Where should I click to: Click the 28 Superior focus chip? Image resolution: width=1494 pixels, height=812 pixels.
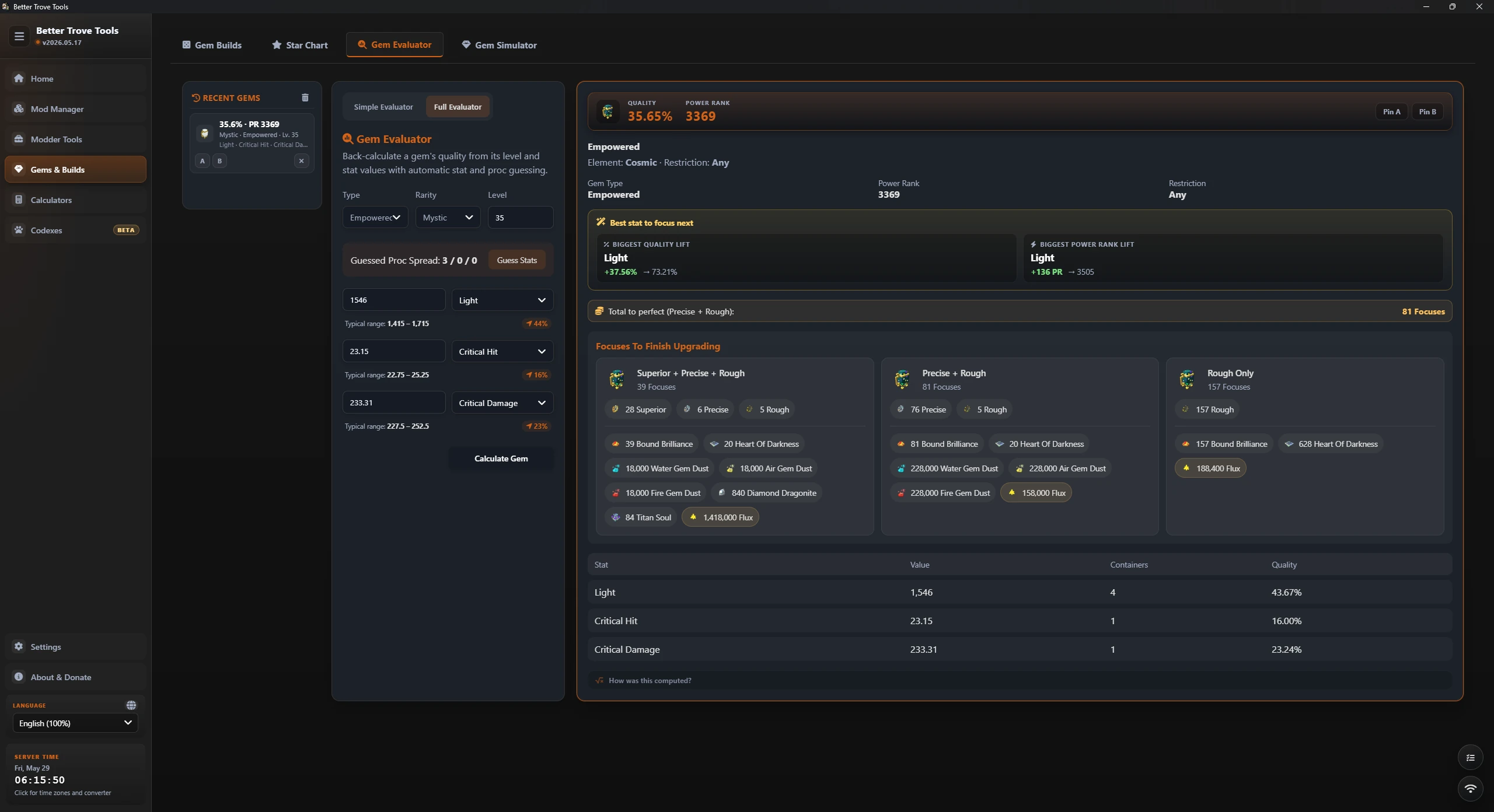(x=638, y=409)
